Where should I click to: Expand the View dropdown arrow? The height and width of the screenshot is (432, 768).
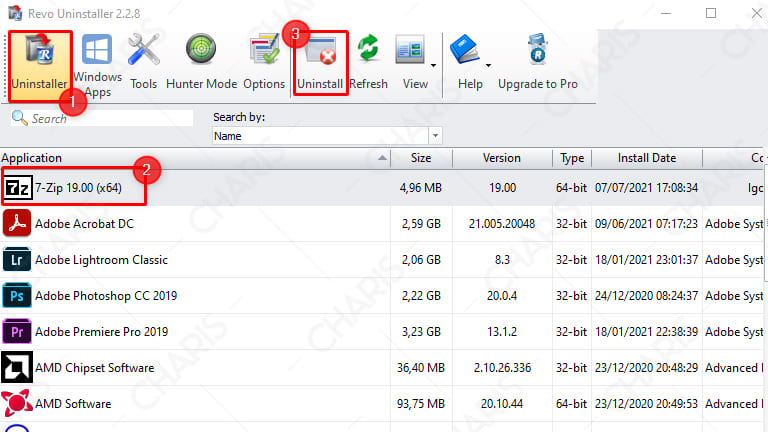pyautogui.click(x=433, y=65)
